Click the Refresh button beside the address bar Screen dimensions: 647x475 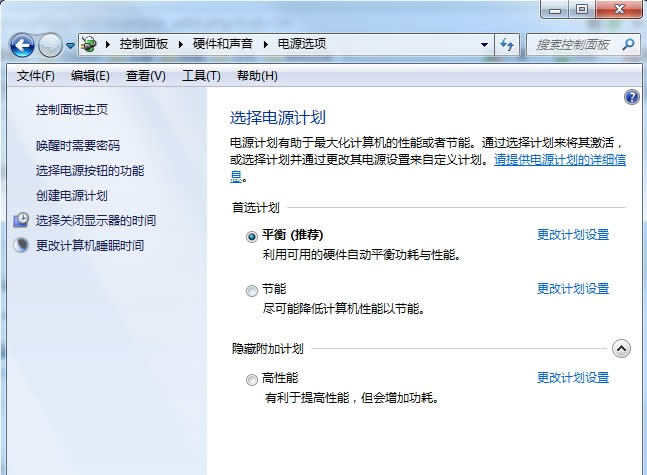(x=507, y=44)
